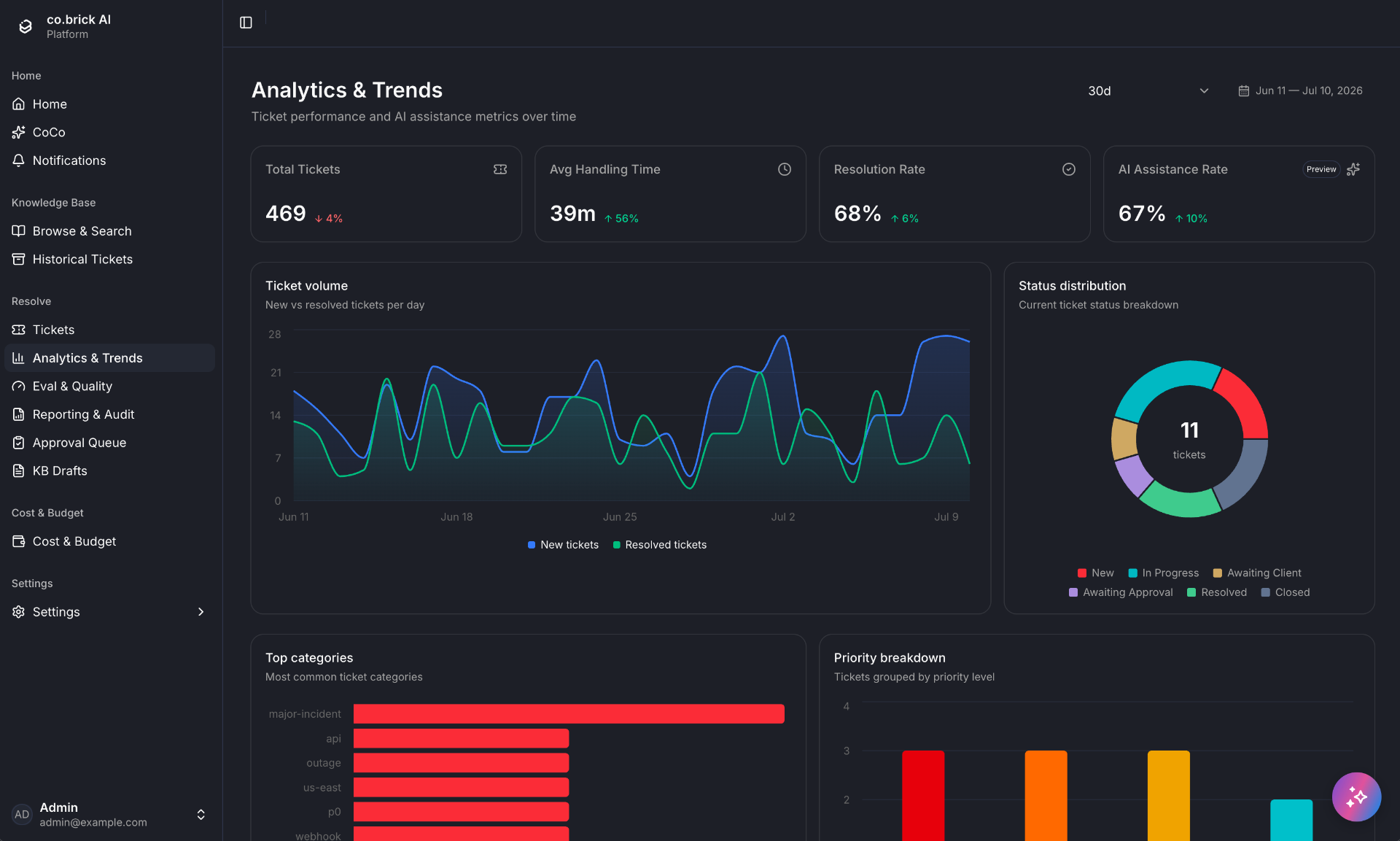Open the floating AI assistant button

1356,797
